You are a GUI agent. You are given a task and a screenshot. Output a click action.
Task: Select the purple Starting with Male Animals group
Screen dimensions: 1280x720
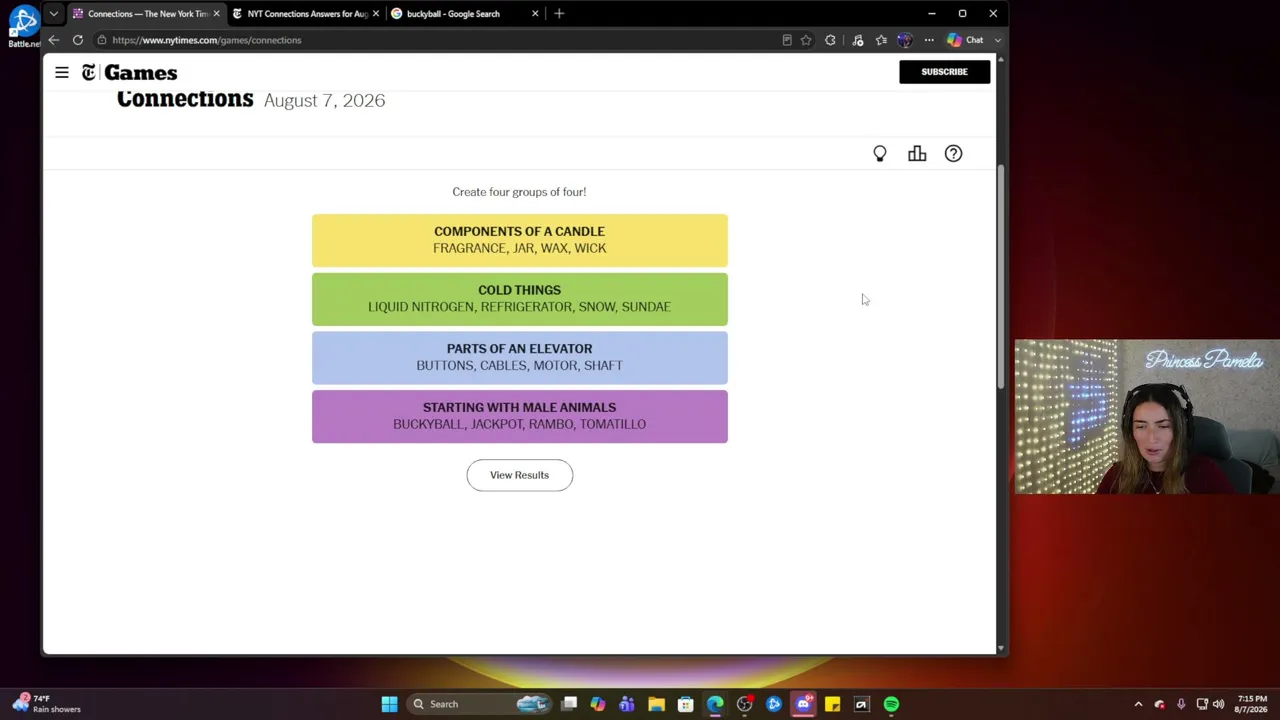(x=519, y=416)
